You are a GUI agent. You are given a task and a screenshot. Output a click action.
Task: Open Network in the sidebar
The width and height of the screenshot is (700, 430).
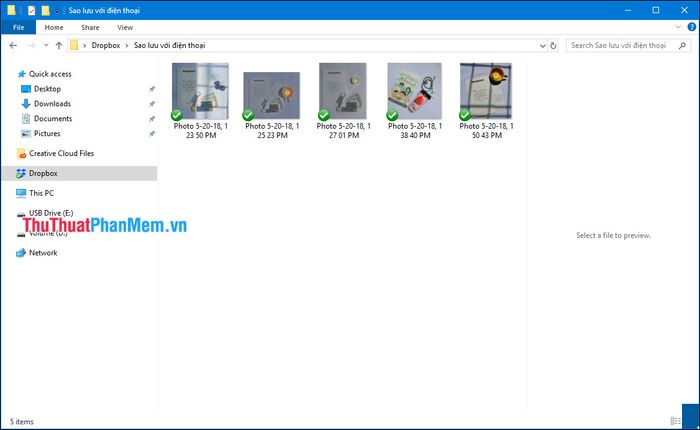[x=43, y=253]
